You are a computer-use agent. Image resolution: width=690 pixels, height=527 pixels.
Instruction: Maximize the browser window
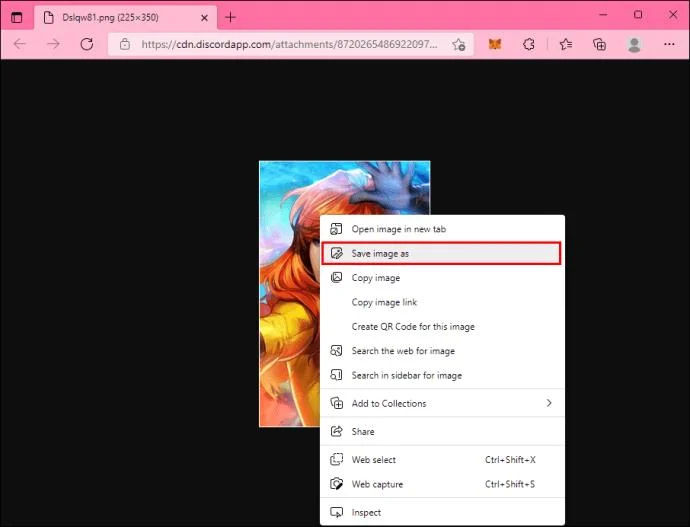(x=638, y=15)
